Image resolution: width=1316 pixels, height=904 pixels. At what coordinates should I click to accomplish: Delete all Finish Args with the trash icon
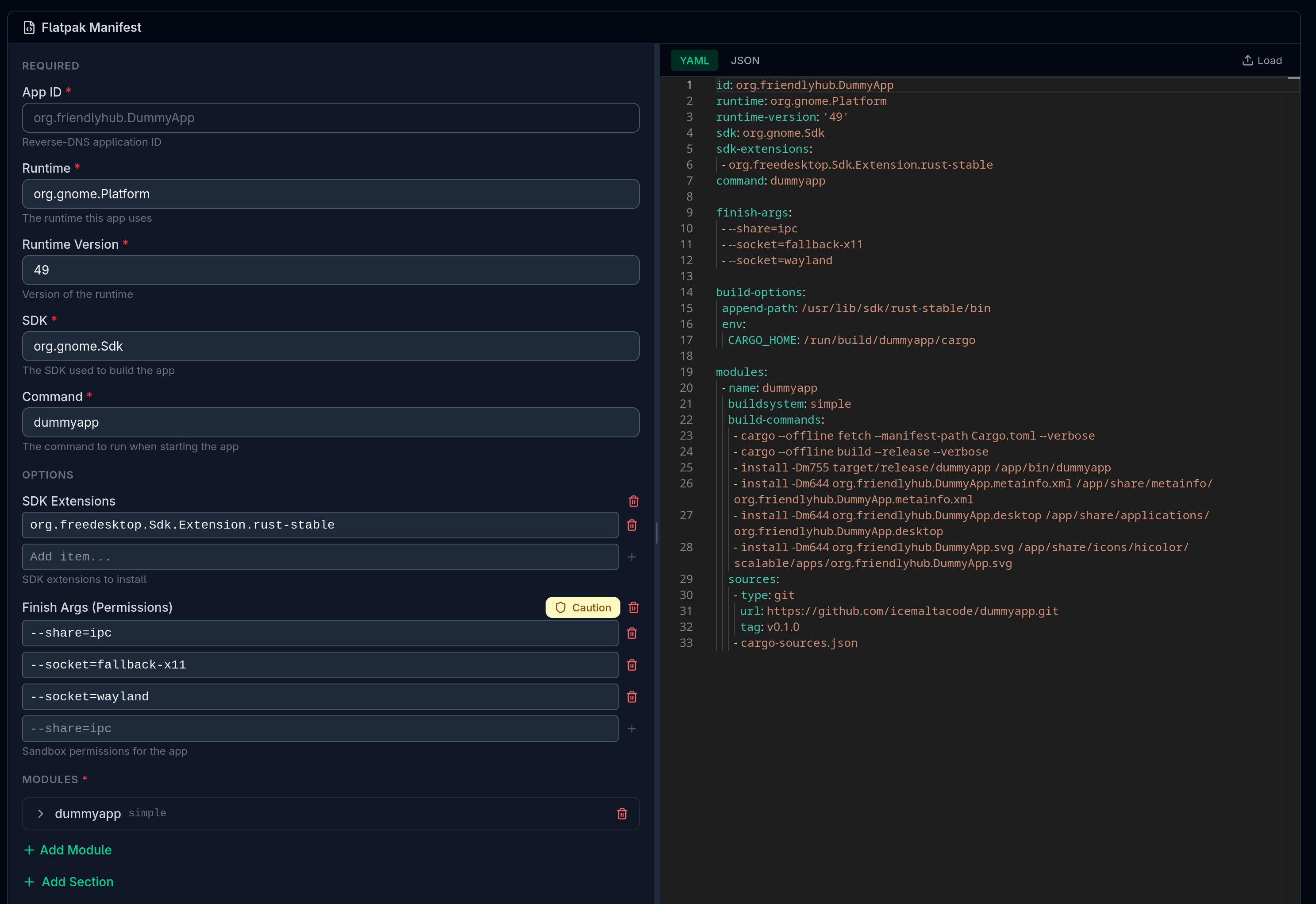pyautogui.click(x=634, y=607)
